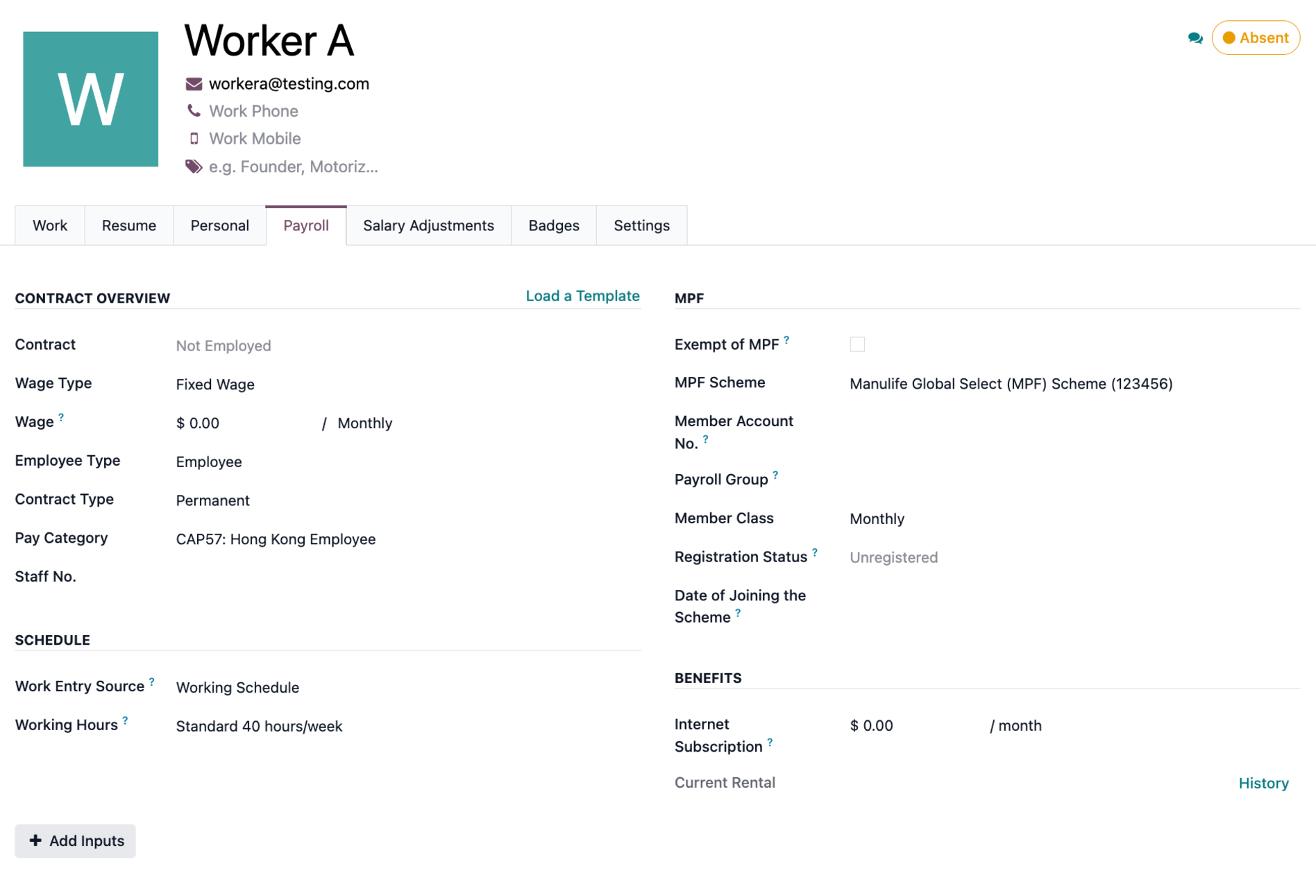
Task: Click the email envelope icon
Action: 194,84
